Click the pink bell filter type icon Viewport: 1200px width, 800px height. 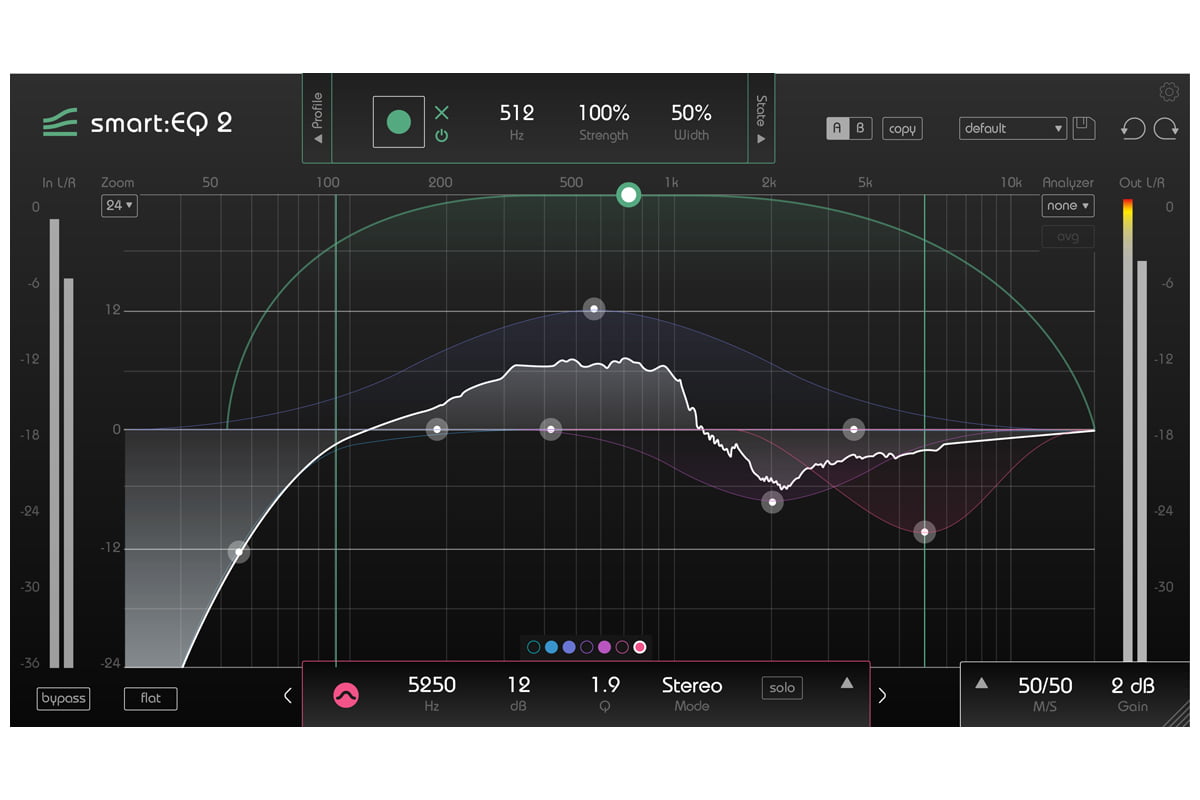click(346, 693)
